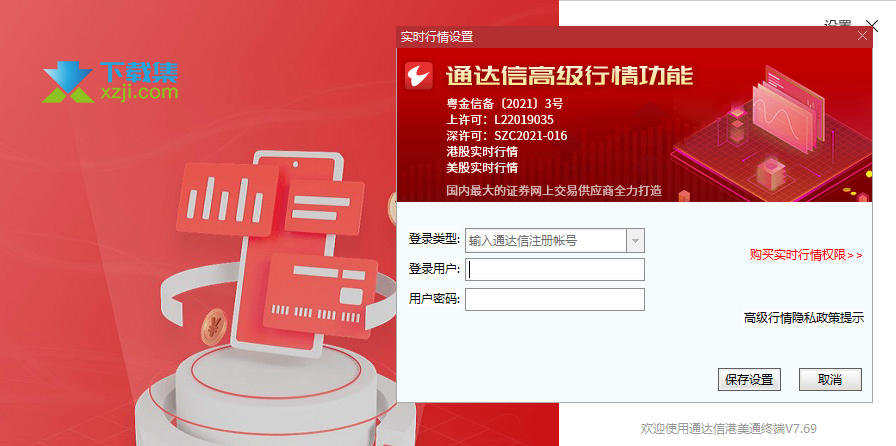Click the ¥ coin icon on illustration
The image size is (896, 446).
pyautogui.click(x=214, y=327)
